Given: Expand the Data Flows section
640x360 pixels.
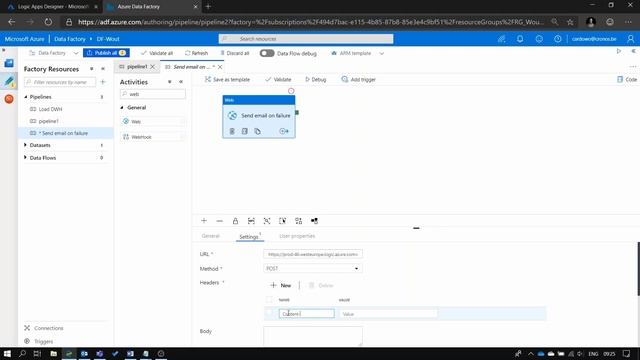Looking at the screenshot, I should 25,158.
